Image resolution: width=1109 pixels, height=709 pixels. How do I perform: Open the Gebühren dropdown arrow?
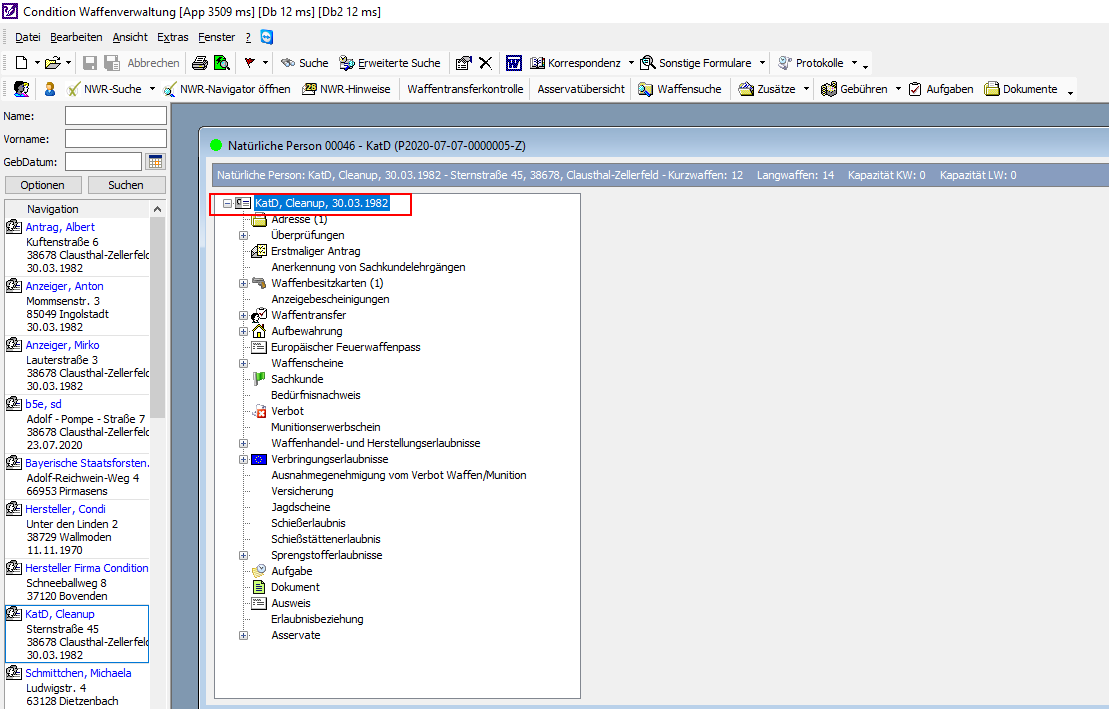[x=898, y=89]
